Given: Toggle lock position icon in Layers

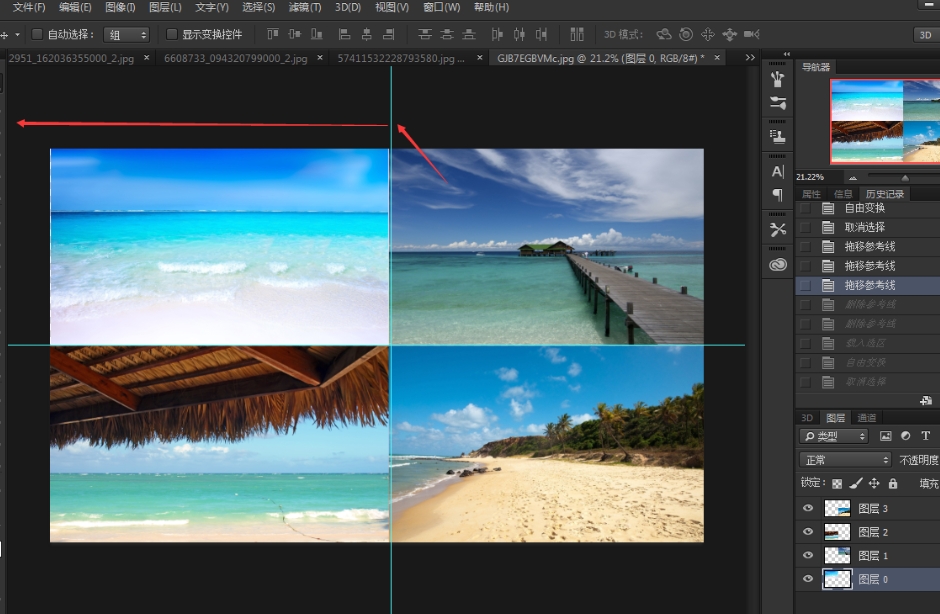Looking at the screenshot, I should coord(874,483).
